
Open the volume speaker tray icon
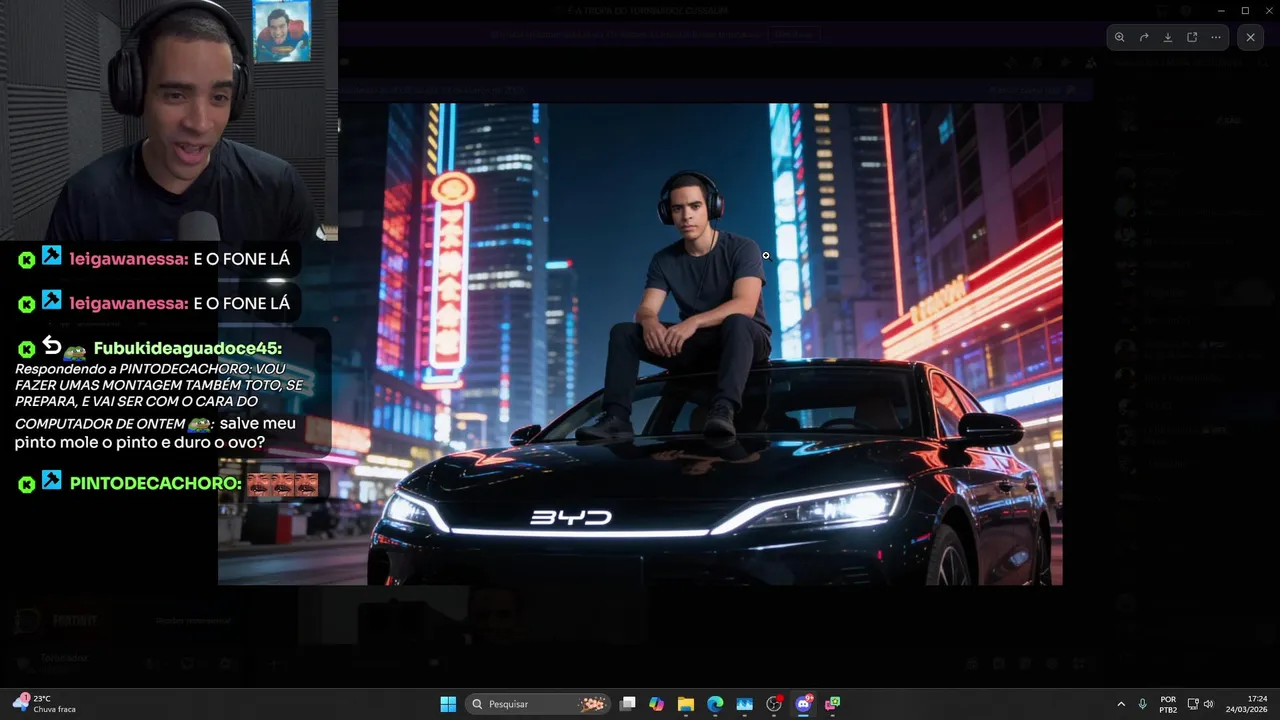coord(1209,704)
